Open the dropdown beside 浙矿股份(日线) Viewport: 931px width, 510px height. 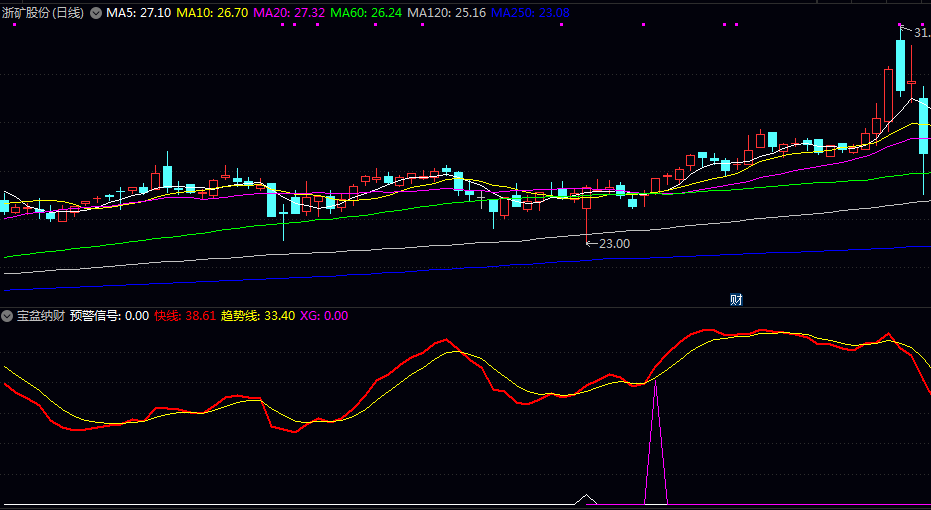96,13
